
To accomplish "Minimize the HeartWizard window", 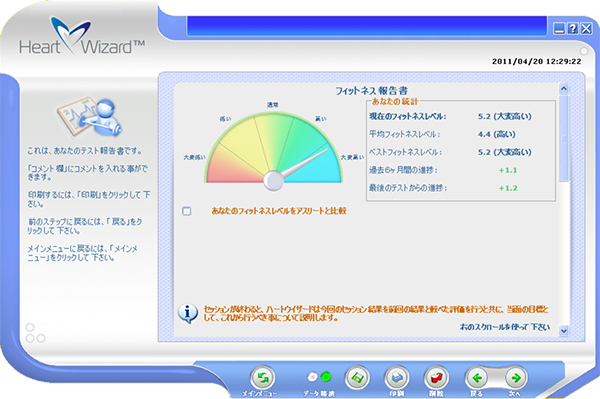I will pos(559,28).
